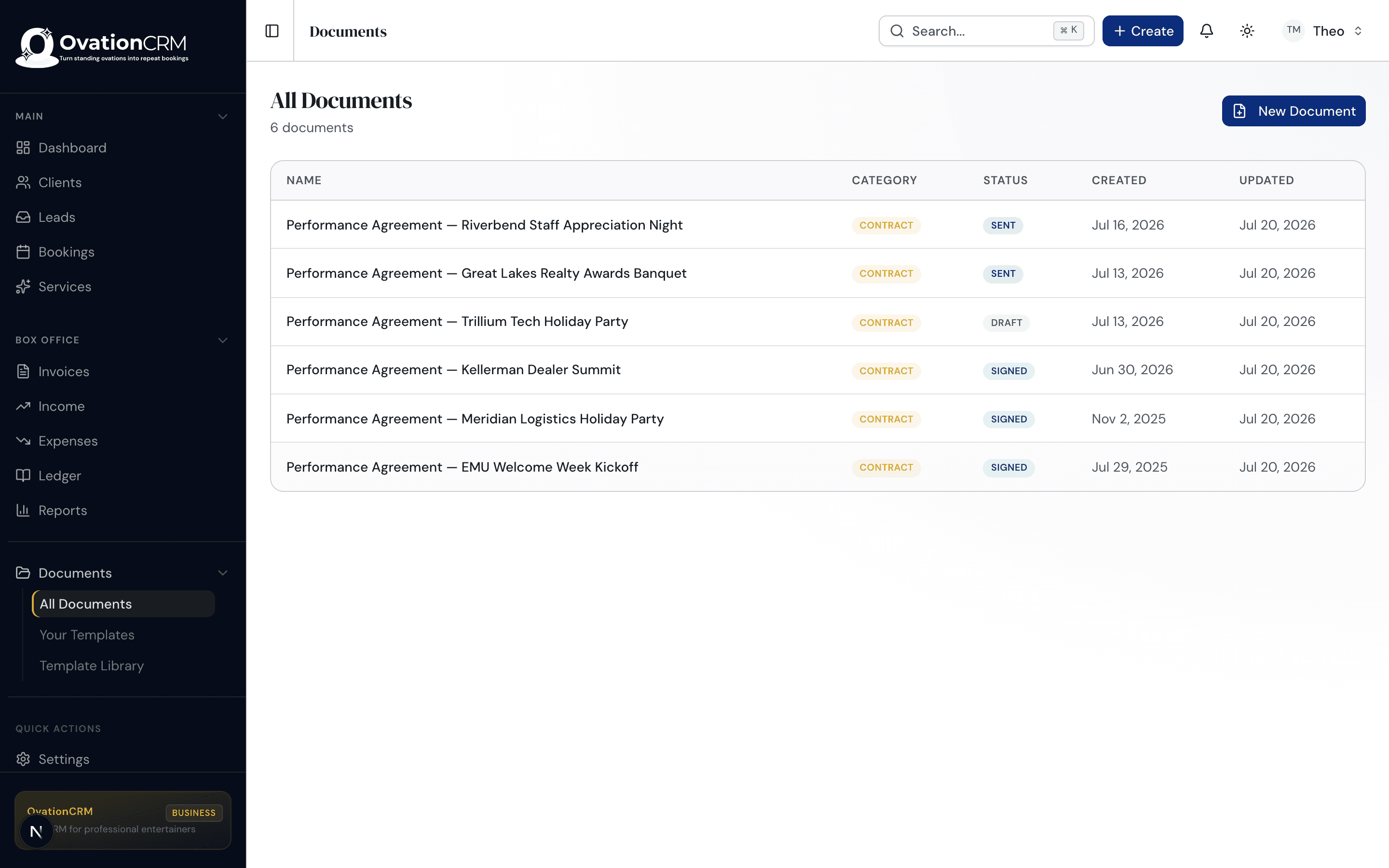1389x868 pixels.
Task: Click SENT badge in Riverbend row
Action: pos(1003,226)
